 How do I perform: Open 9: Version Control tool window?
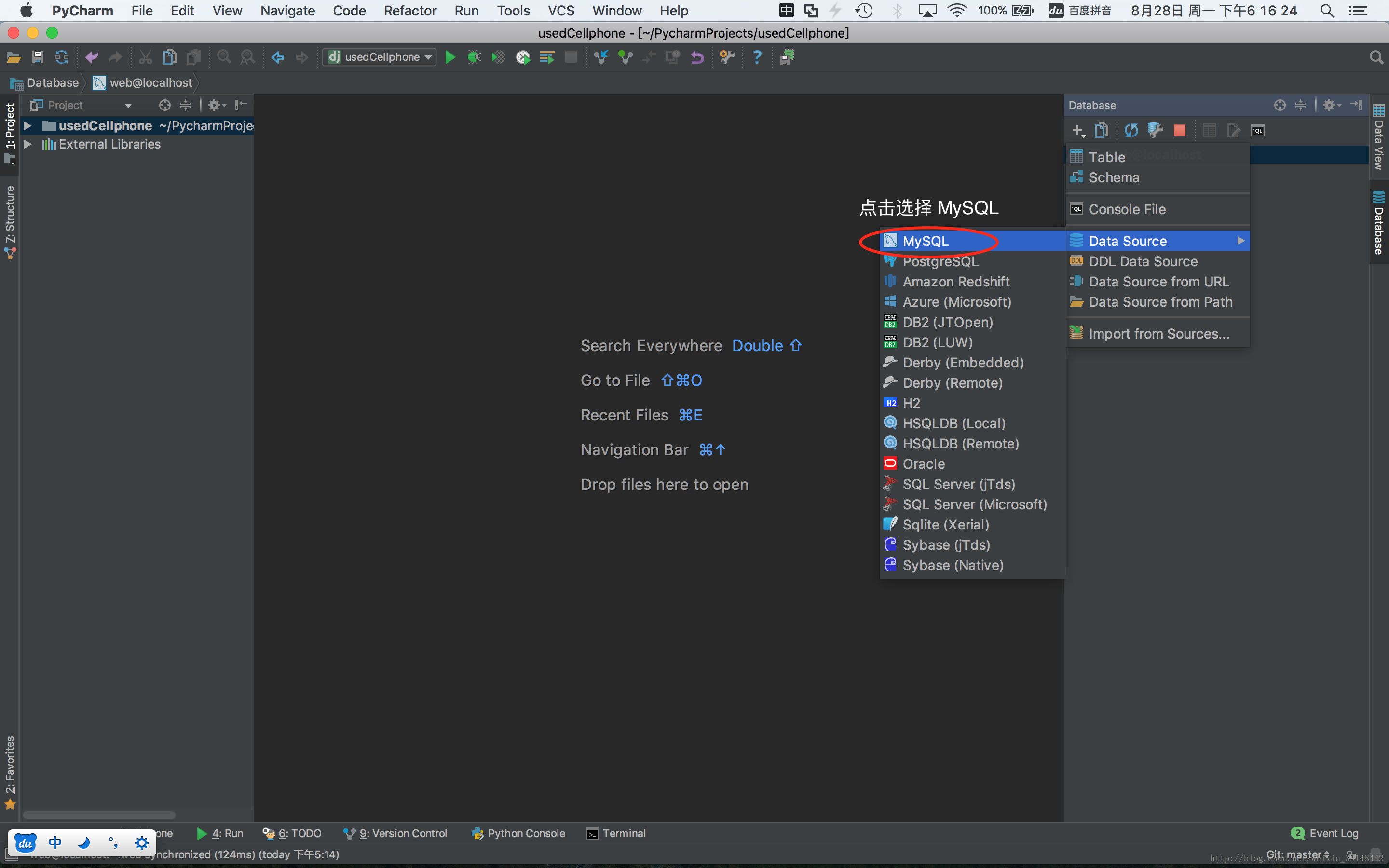click(395, 833)
